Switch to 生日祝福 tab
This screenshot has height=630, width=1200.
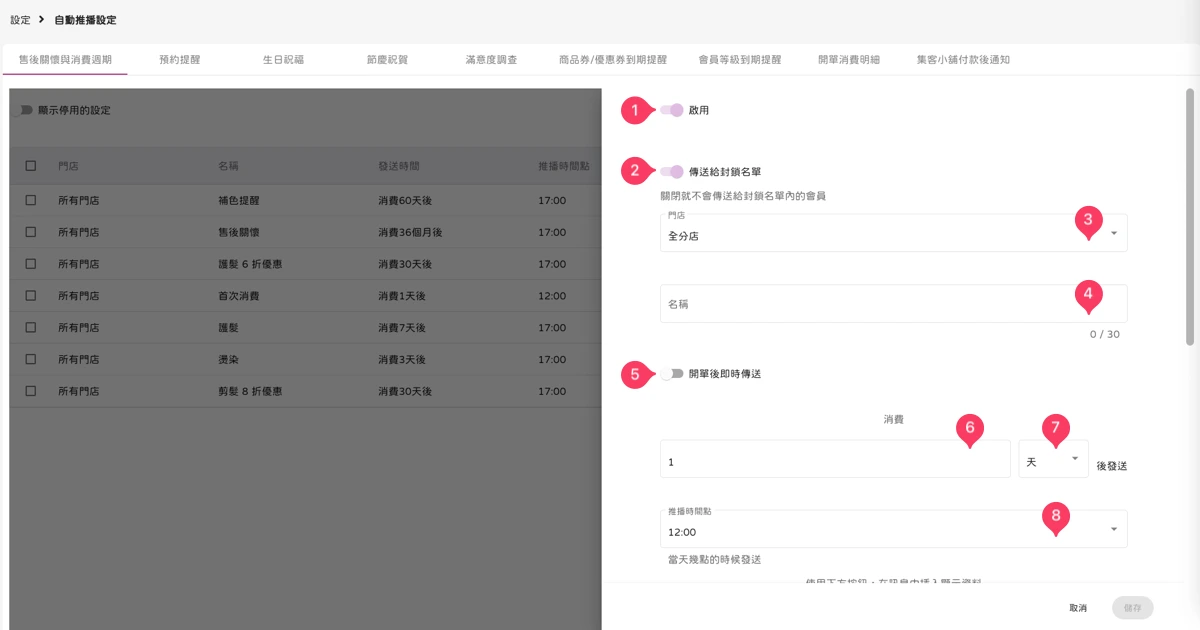point(283,60)
